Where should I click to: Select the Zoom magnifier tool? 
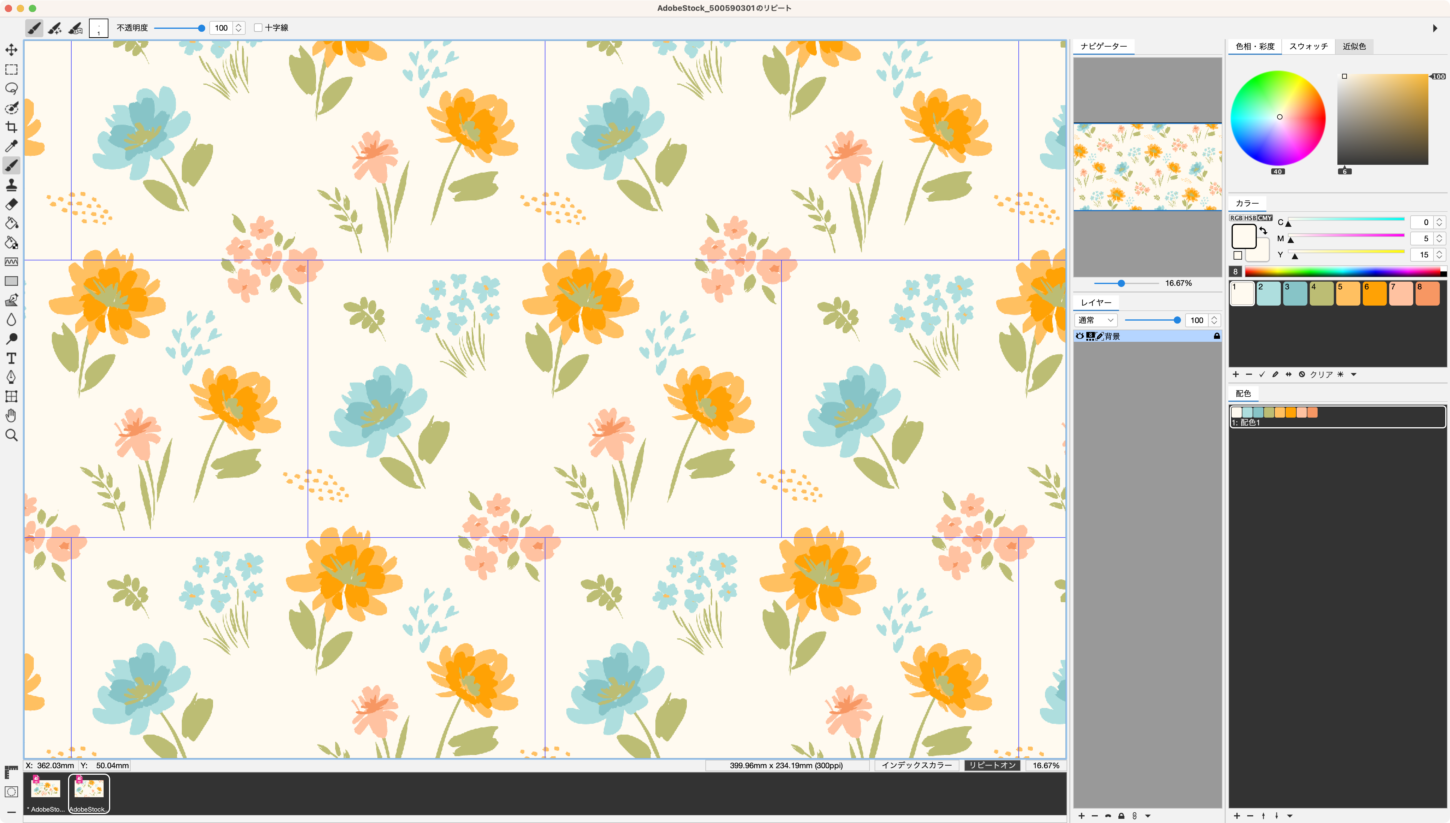(x=11, y=435)
